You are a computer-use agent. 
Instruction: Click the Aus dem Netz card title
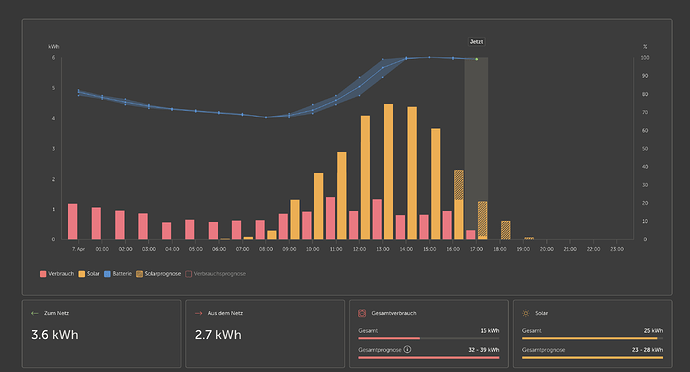pos(225,313)
